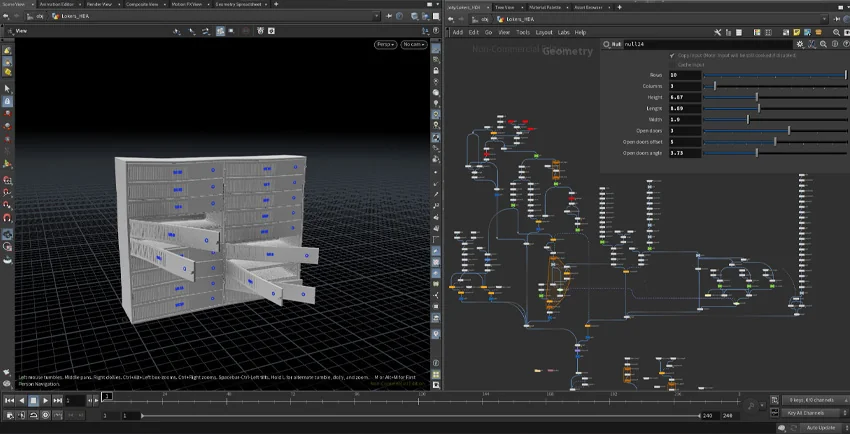850x434 pixels.
Task: Open network editor wrench tools icon
Action: tap(718, 33)
